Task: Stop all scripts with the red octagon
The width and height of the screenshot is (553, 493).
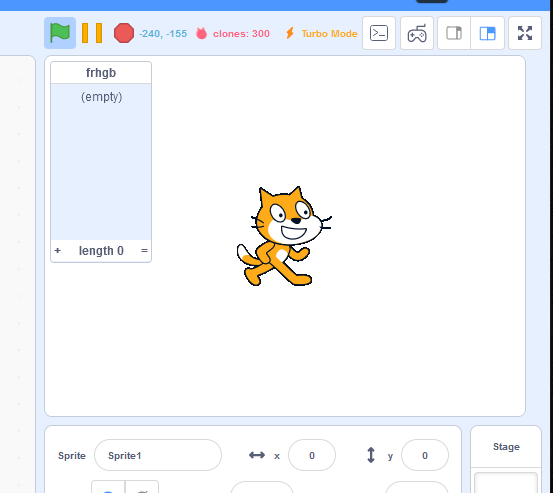Action: pos(124,33)
